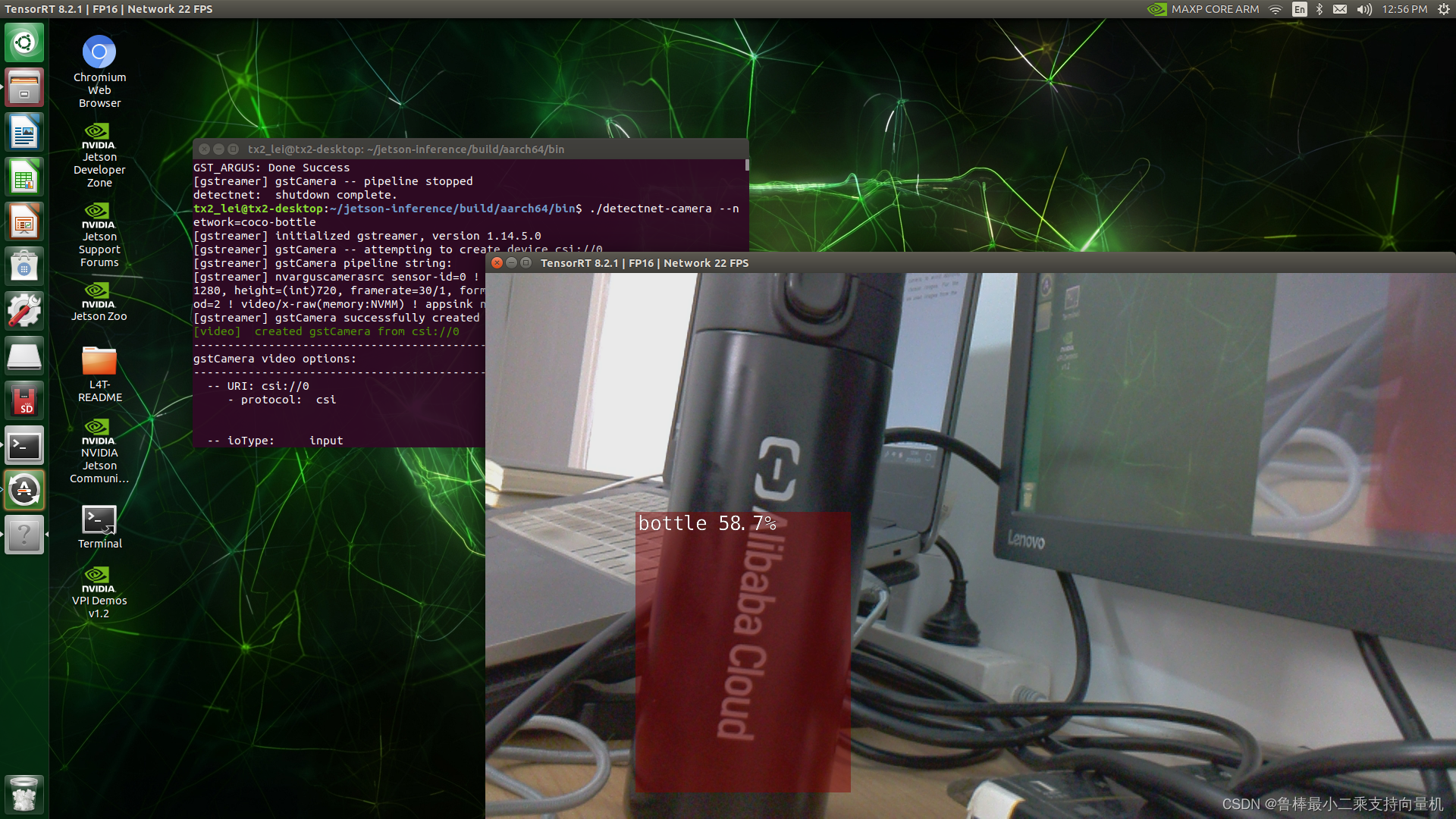
Task: Open the 12:56 PM clock menu
Action: point(1404,9)
